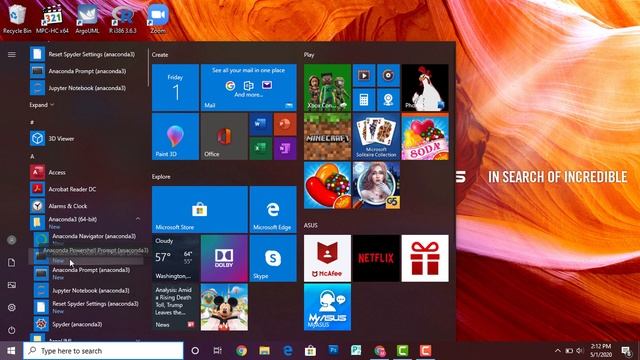Open the weather tile for Washington
This screenshot has height=360, width=640.
pos(176,258)
